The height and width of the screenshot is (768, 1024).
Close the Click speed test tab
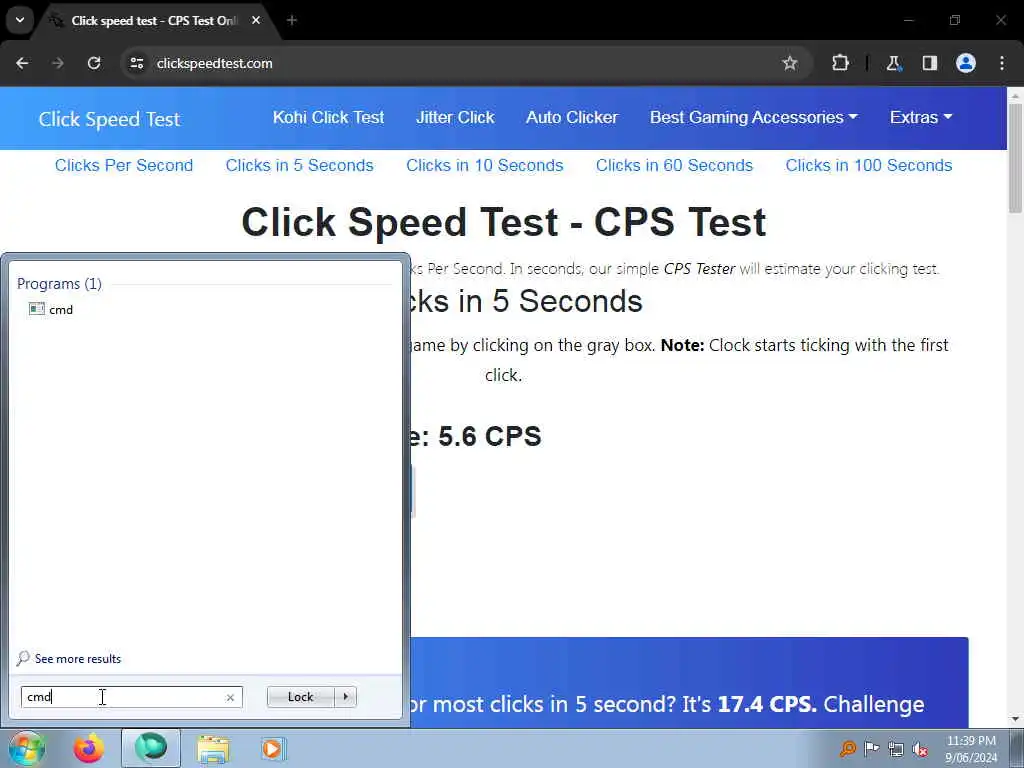[x=256, y=20]
